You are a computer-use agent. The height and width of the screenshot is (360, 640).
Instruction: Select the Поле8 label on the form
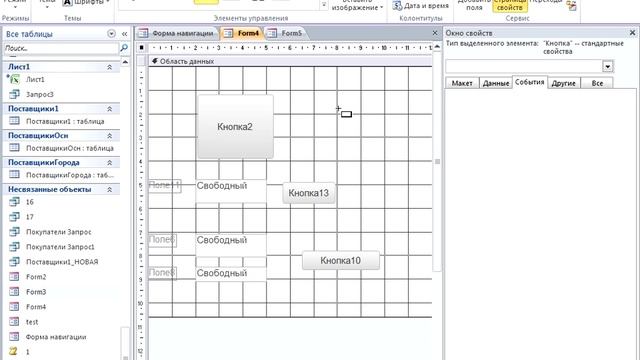tap(162, 273)
